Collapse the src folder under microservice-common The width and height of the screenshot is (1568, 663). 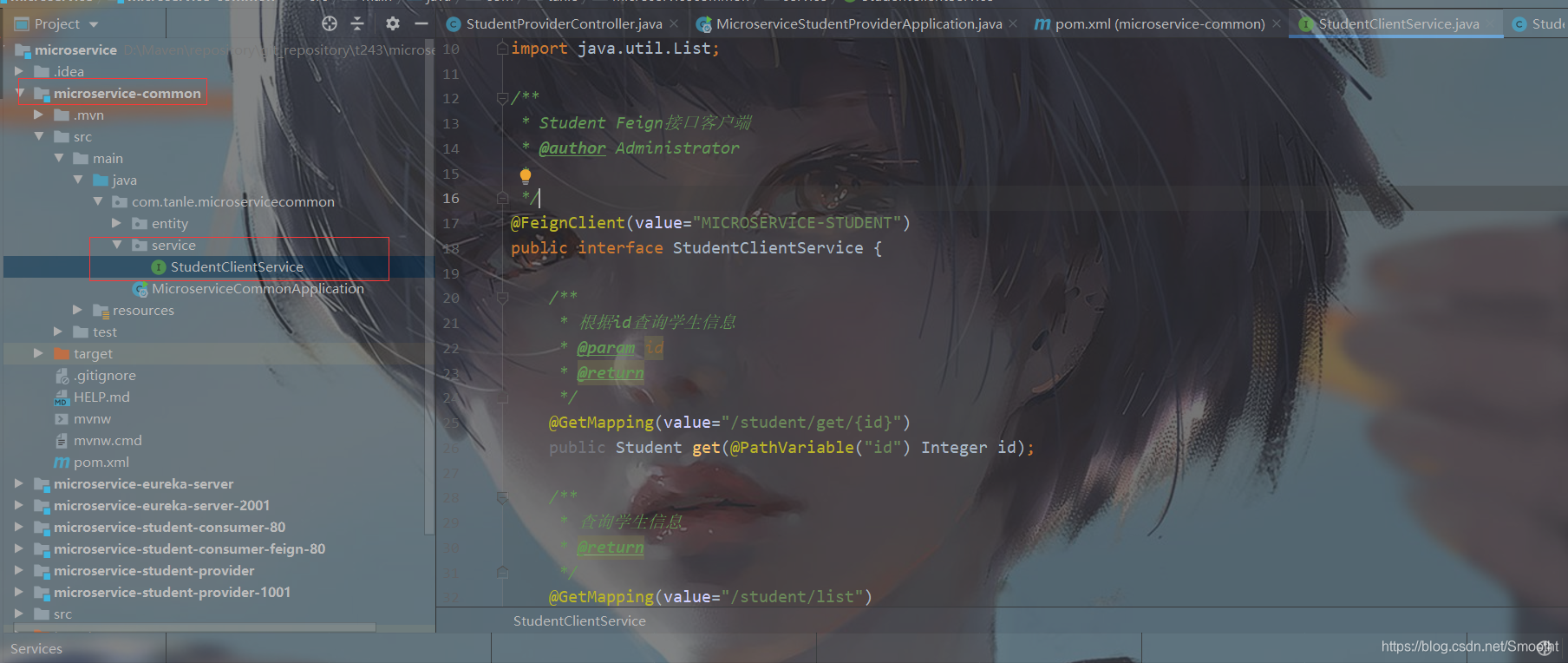click(38, 136)
